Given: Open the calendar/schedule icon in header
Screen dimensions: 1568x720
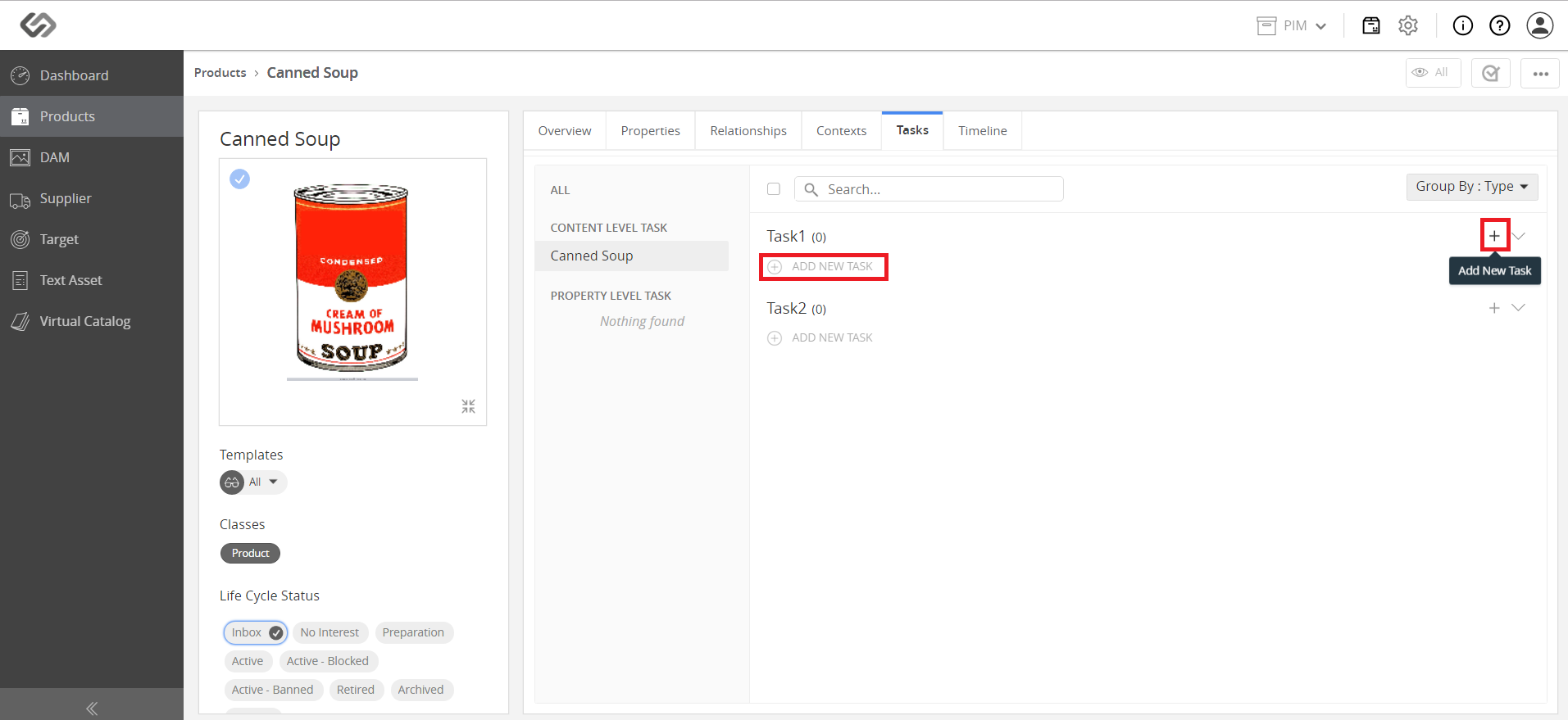Looking at the screenshot, I should 1371,25.
